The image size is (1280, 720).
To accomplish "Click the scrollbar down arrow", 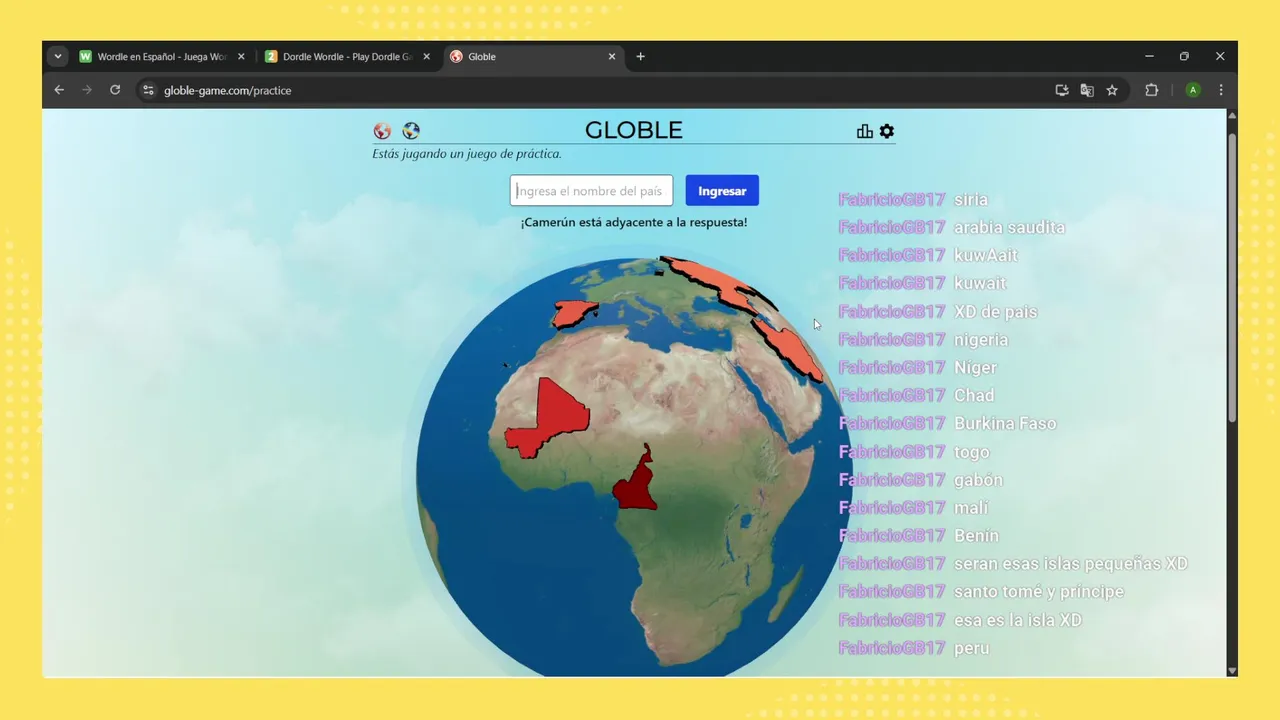I will [1232, 671].
